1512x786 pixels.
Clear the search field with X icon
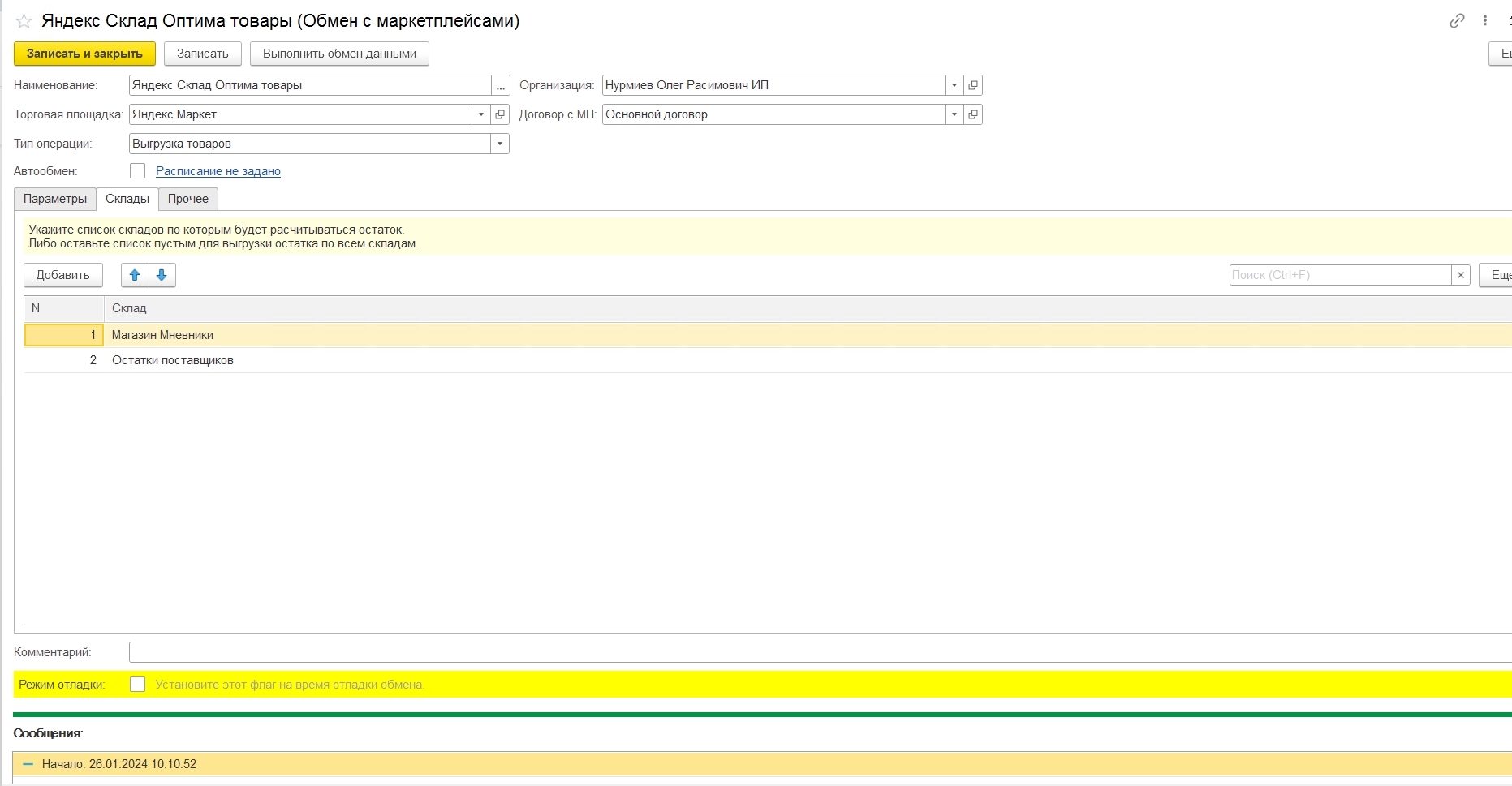[1461, 275]
